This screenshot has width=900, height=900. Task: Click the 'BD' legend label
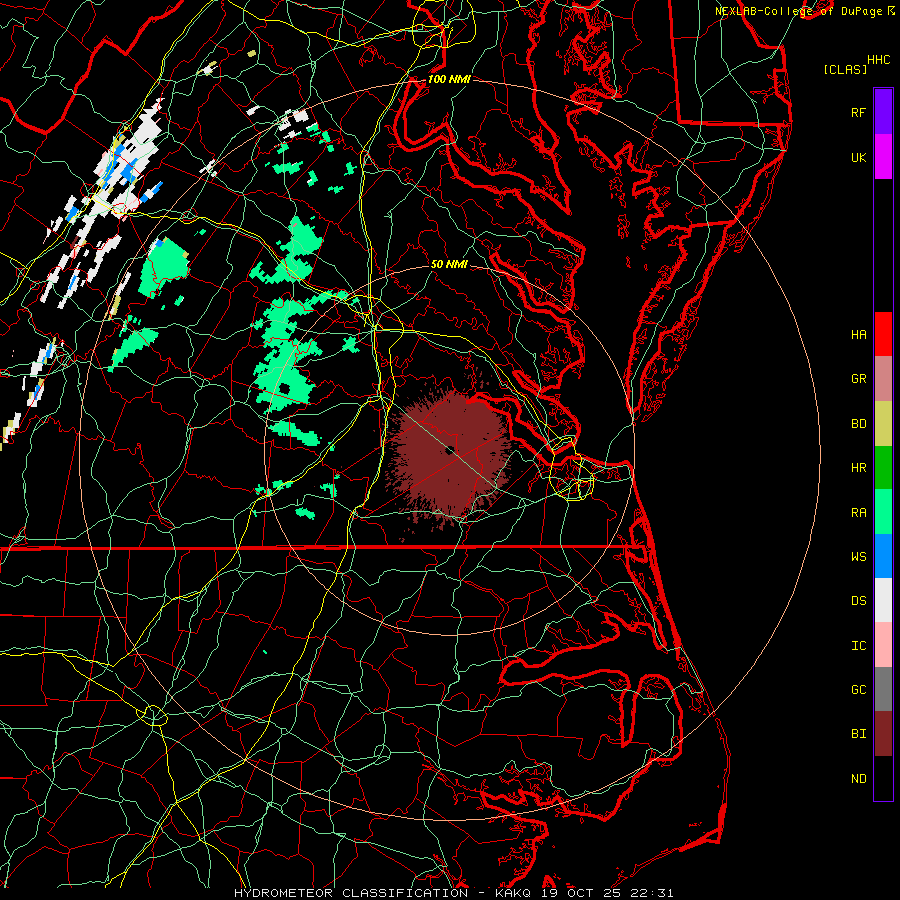point(858,424)
